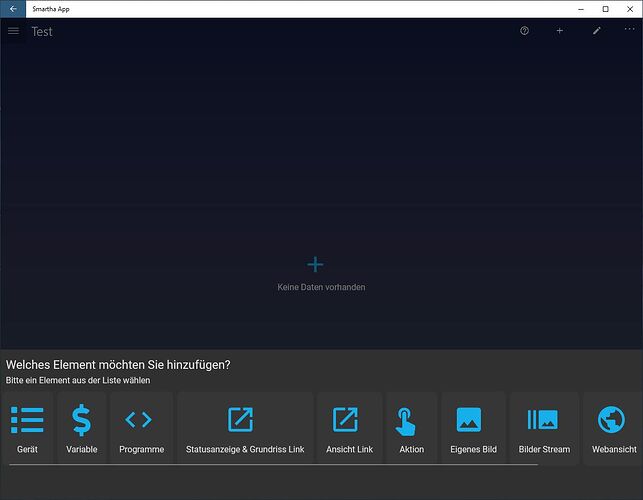Click the pencil edit icon
This screenshot has height=500, width=643.
pos(597,31)
